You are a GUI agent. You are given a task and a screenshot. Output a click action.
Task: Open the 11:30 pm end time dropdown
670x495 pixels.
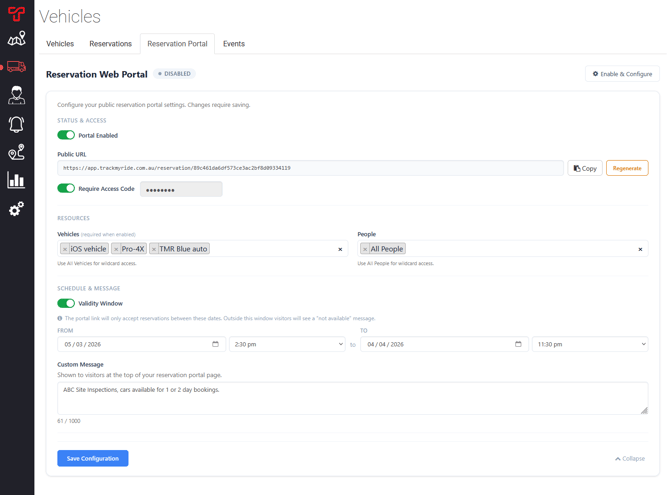coord(589,344)
